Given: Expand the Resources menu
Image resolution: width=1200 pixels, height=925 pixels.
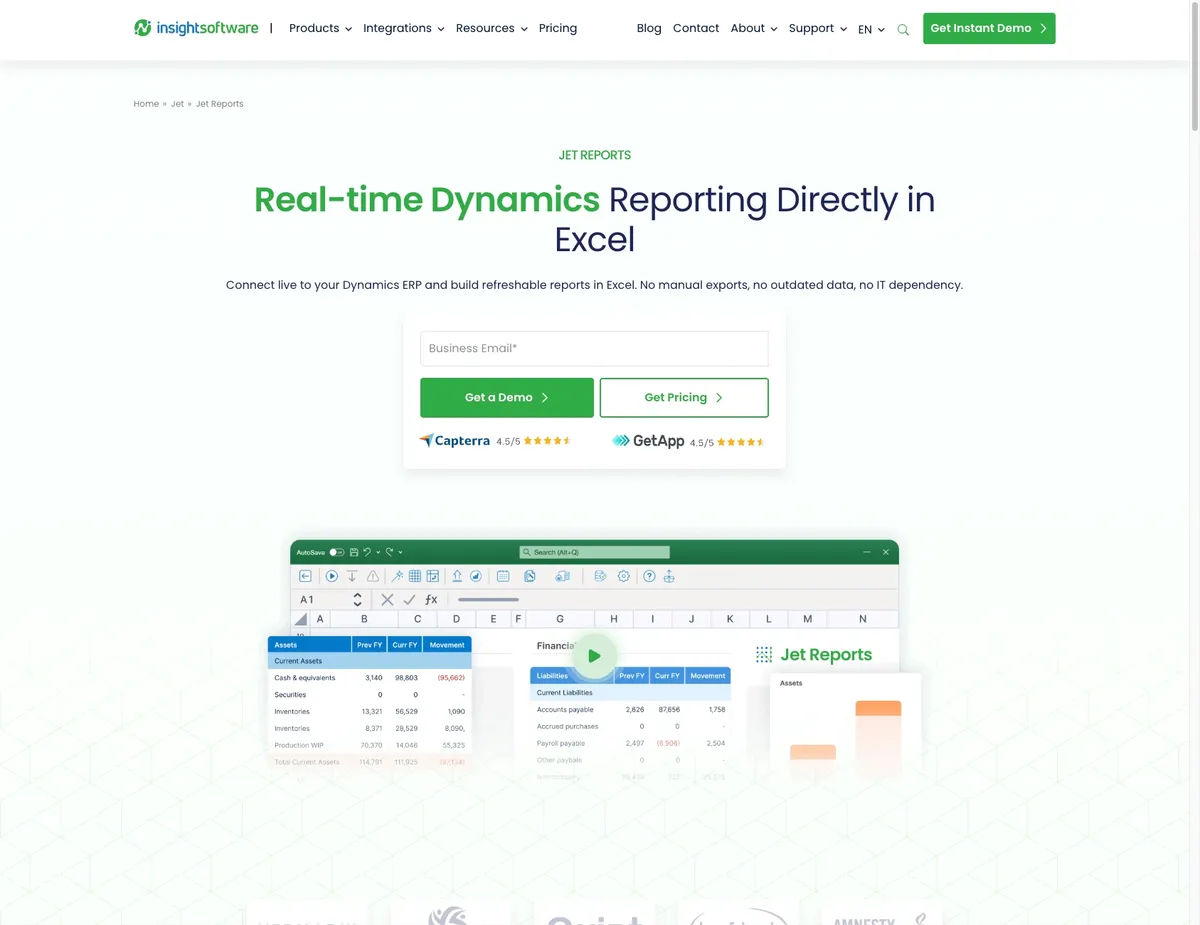Looking at the screenshot, I should pos(491,28).
